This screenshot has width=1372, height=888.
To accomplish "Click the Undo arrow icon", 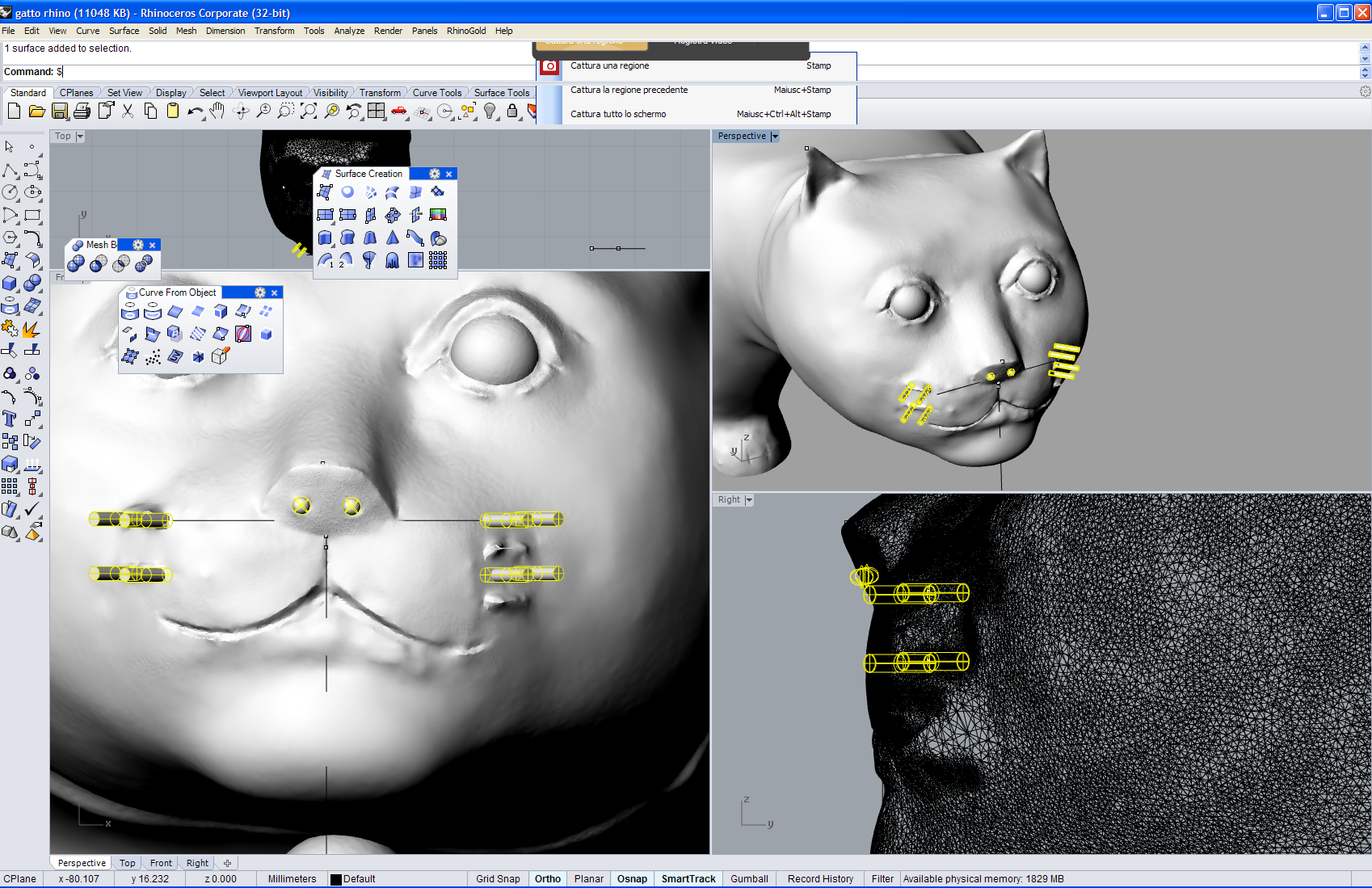I will click(x=196, y=112).
